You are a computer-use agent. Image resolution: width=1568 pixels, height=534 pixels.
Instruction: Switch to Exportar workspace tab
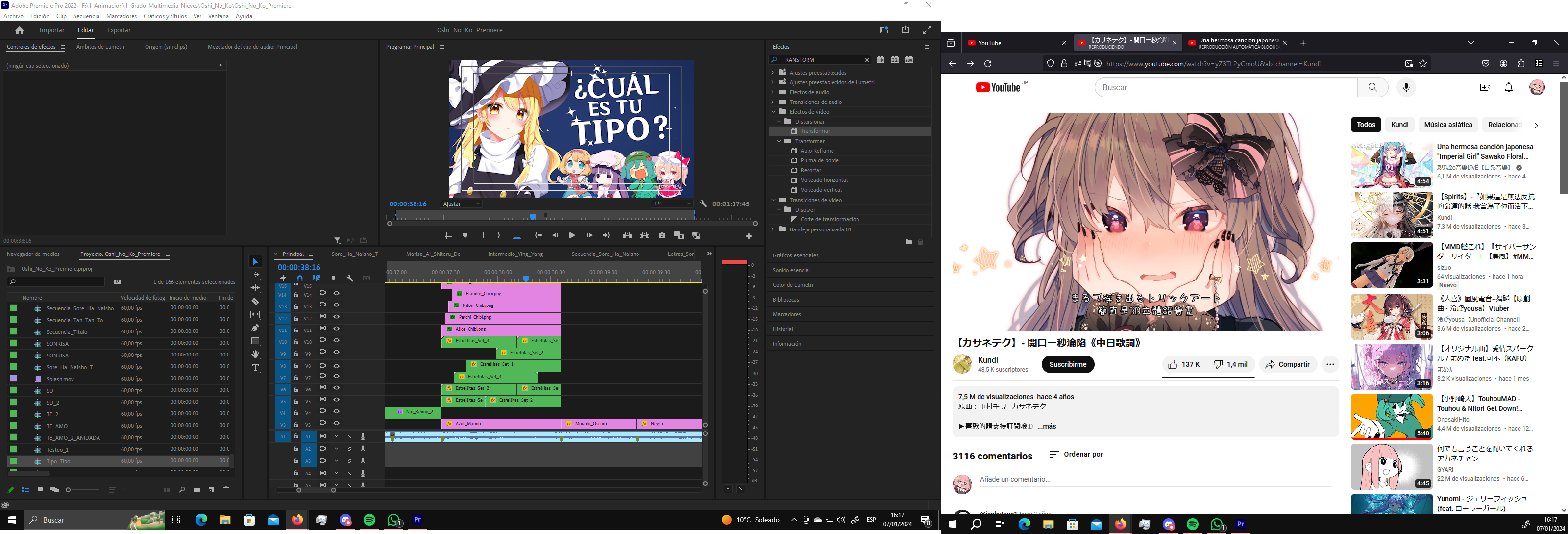point(119,30)
